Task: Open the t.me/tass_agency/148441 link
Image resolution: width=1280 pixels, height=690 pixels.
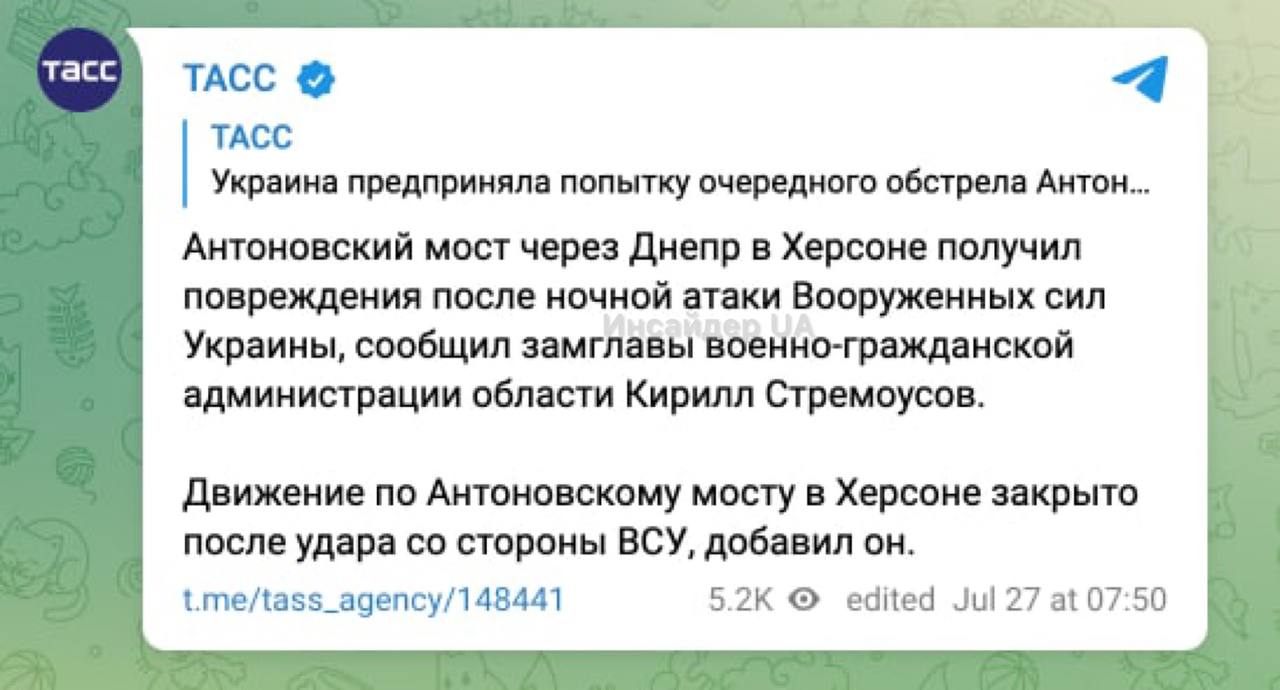Action: (x=374, y=599)
